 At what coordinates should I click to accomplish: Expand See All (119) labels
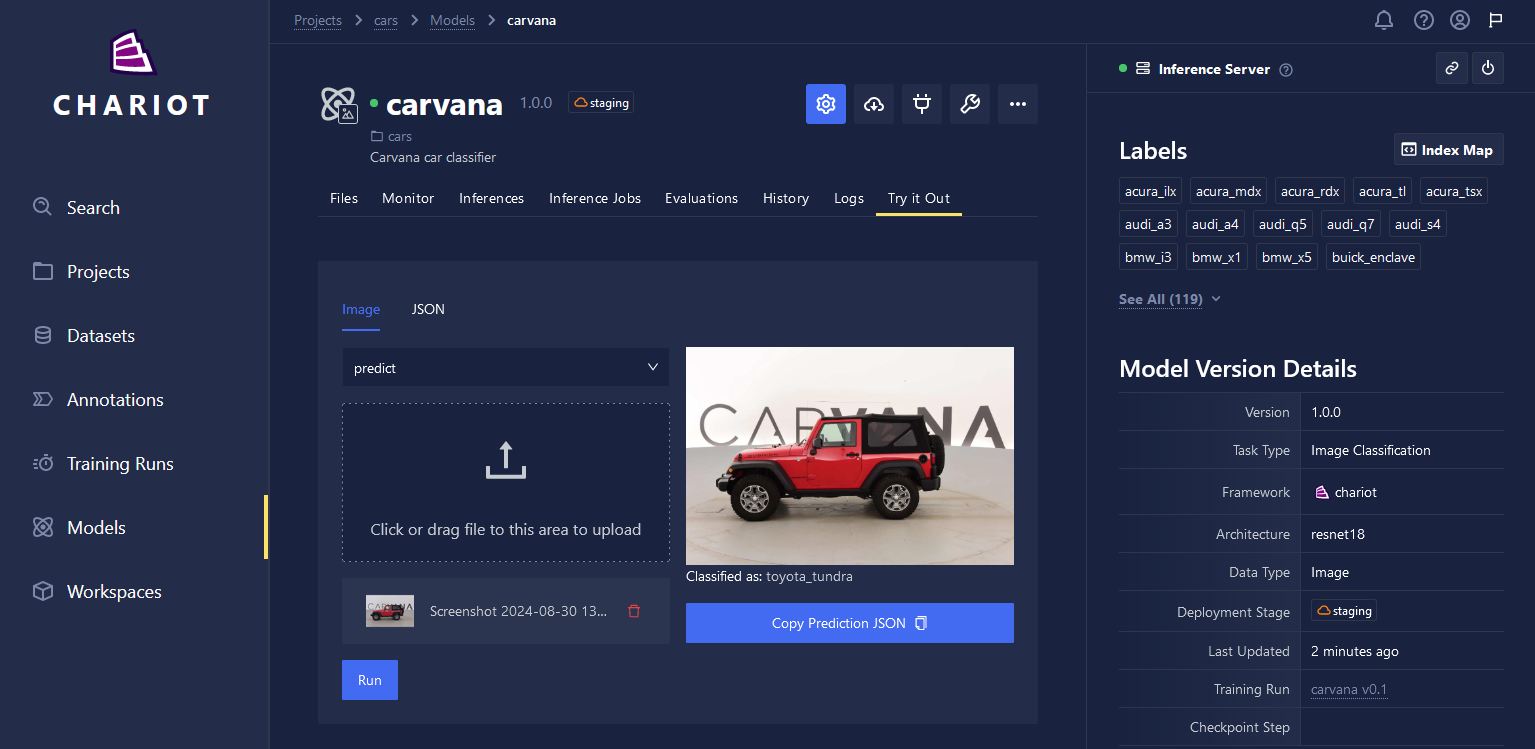click(x=1169, y=299)
